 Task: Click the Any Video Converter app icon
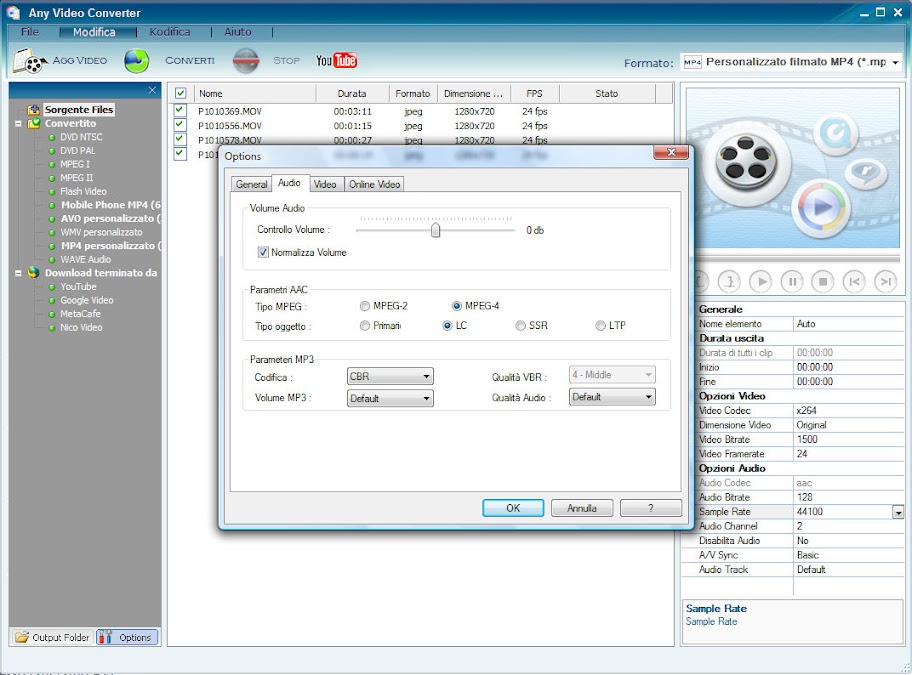[13, 13]
